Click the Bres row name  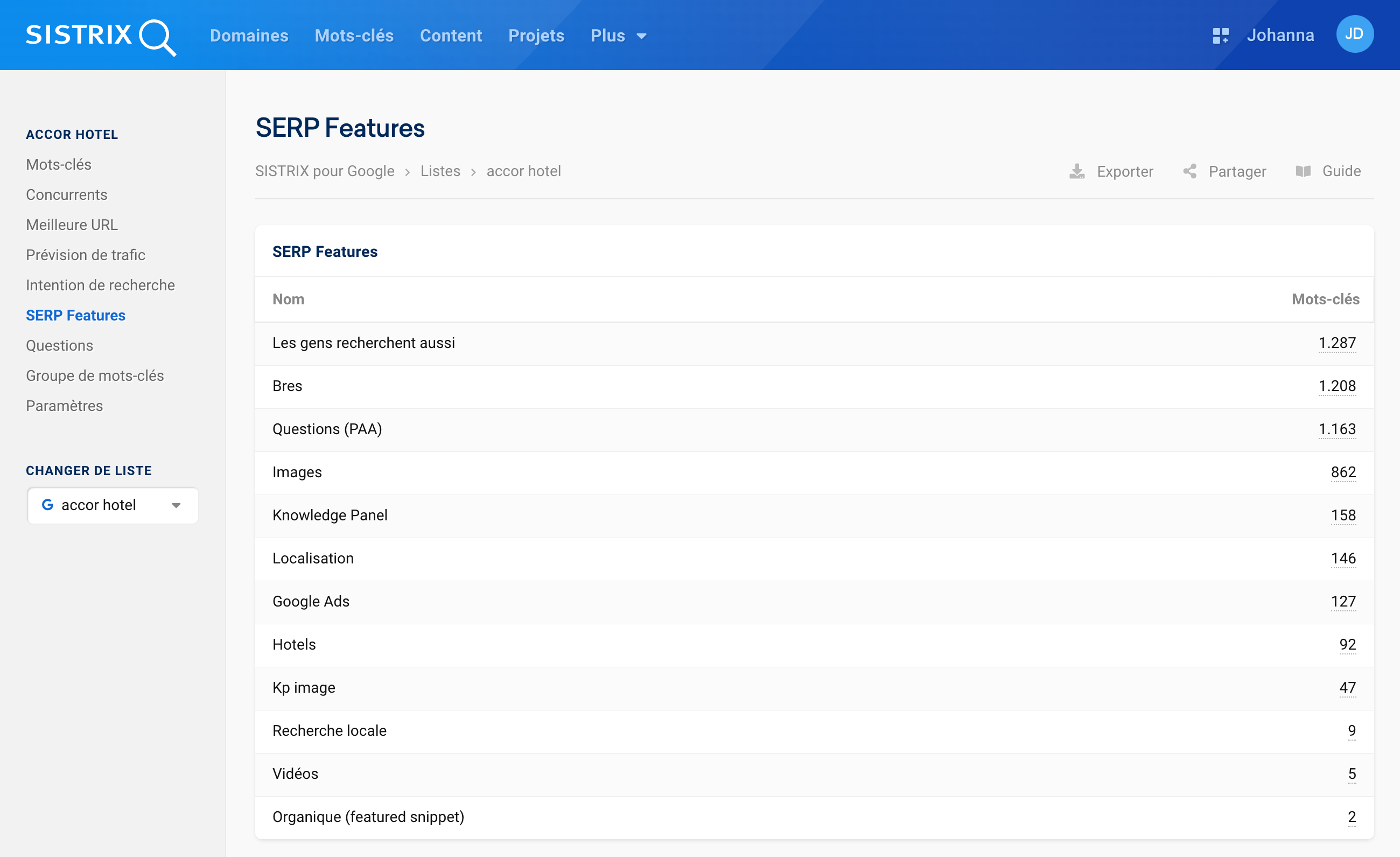(287, 386)
